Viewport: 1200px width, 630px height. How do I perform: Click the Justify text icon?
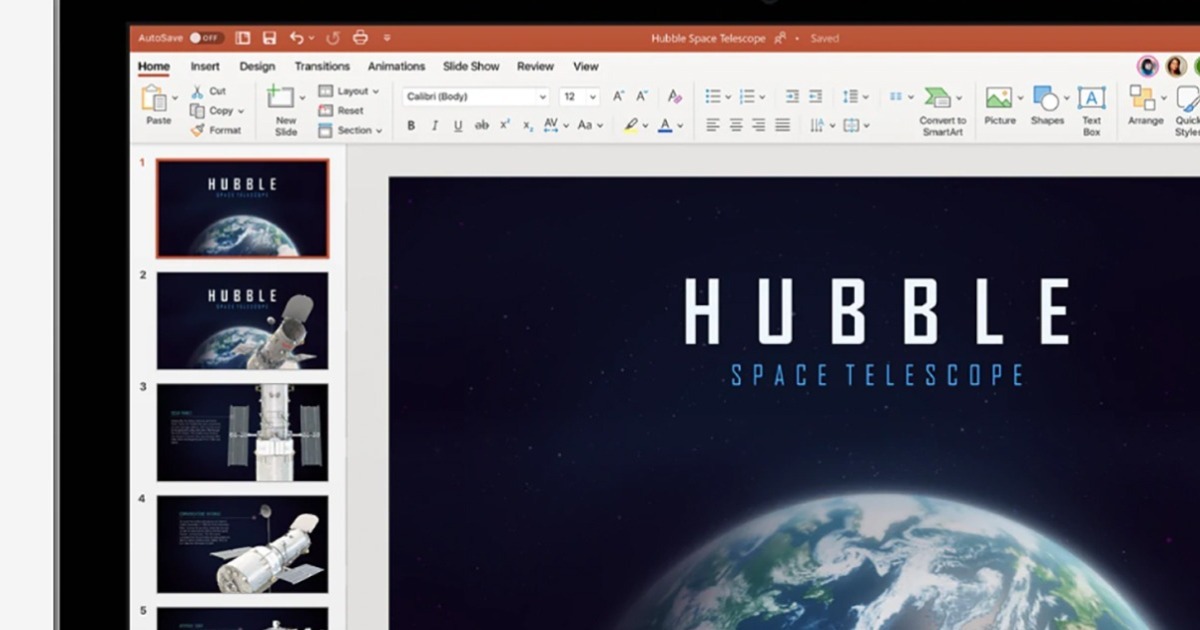point(783,126)
